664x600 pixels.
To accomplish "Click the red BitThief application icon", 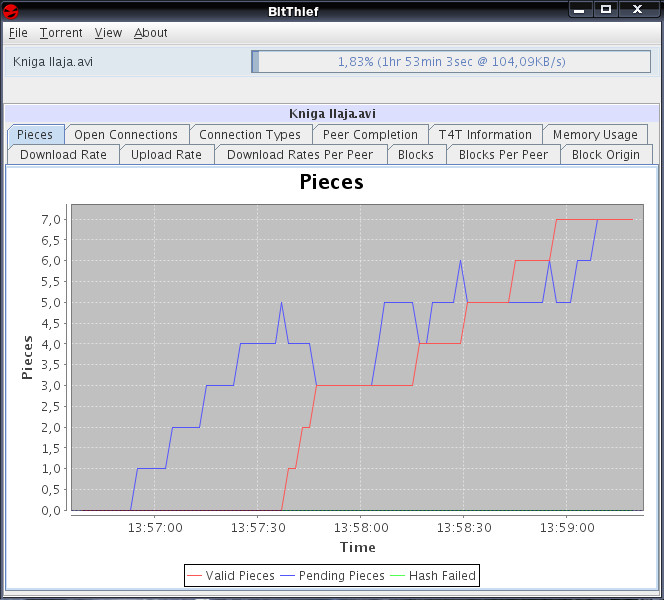I will [10, 11].
